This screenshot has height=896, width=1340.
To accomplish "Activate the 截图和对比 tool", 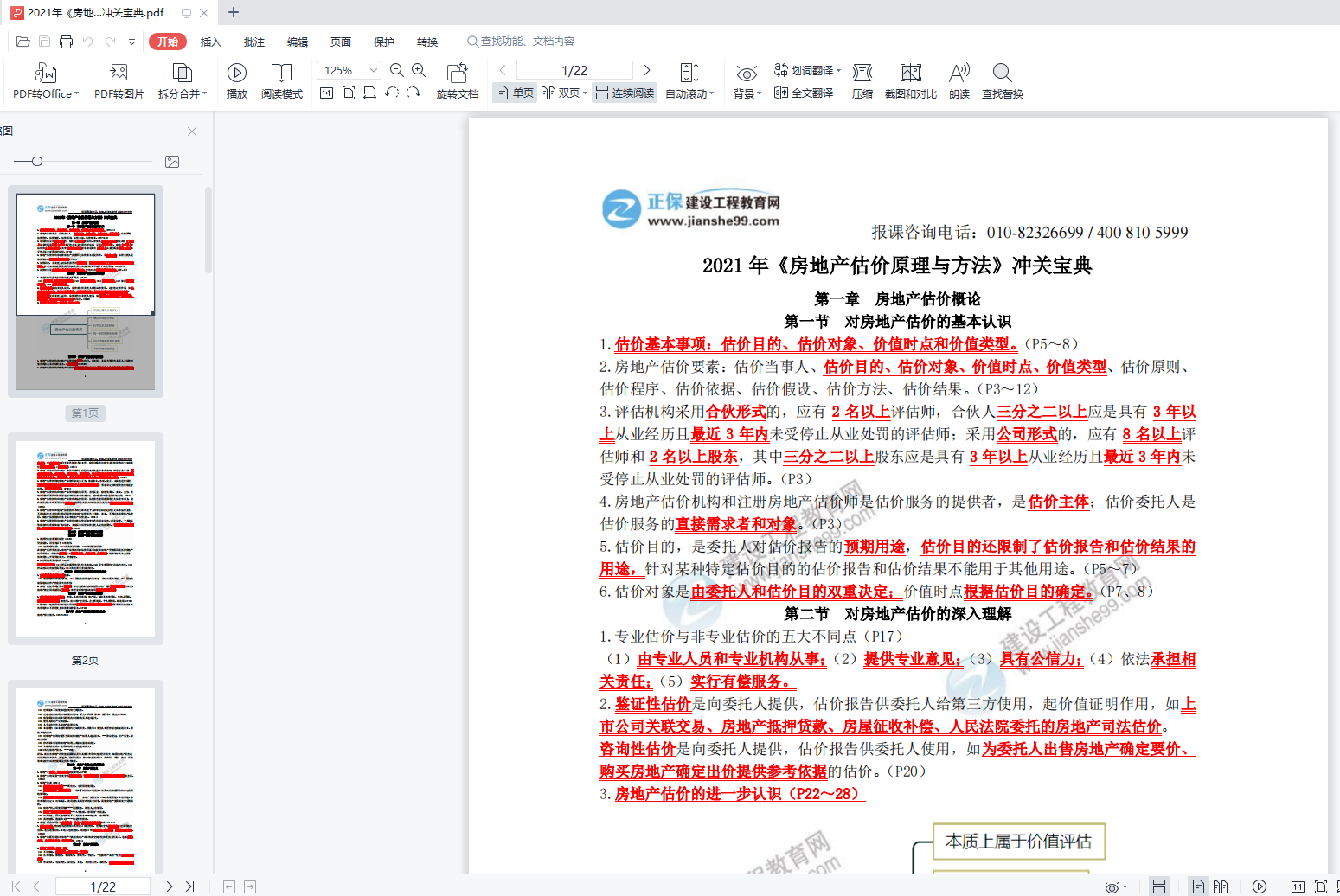I will (x=910, y=80).
